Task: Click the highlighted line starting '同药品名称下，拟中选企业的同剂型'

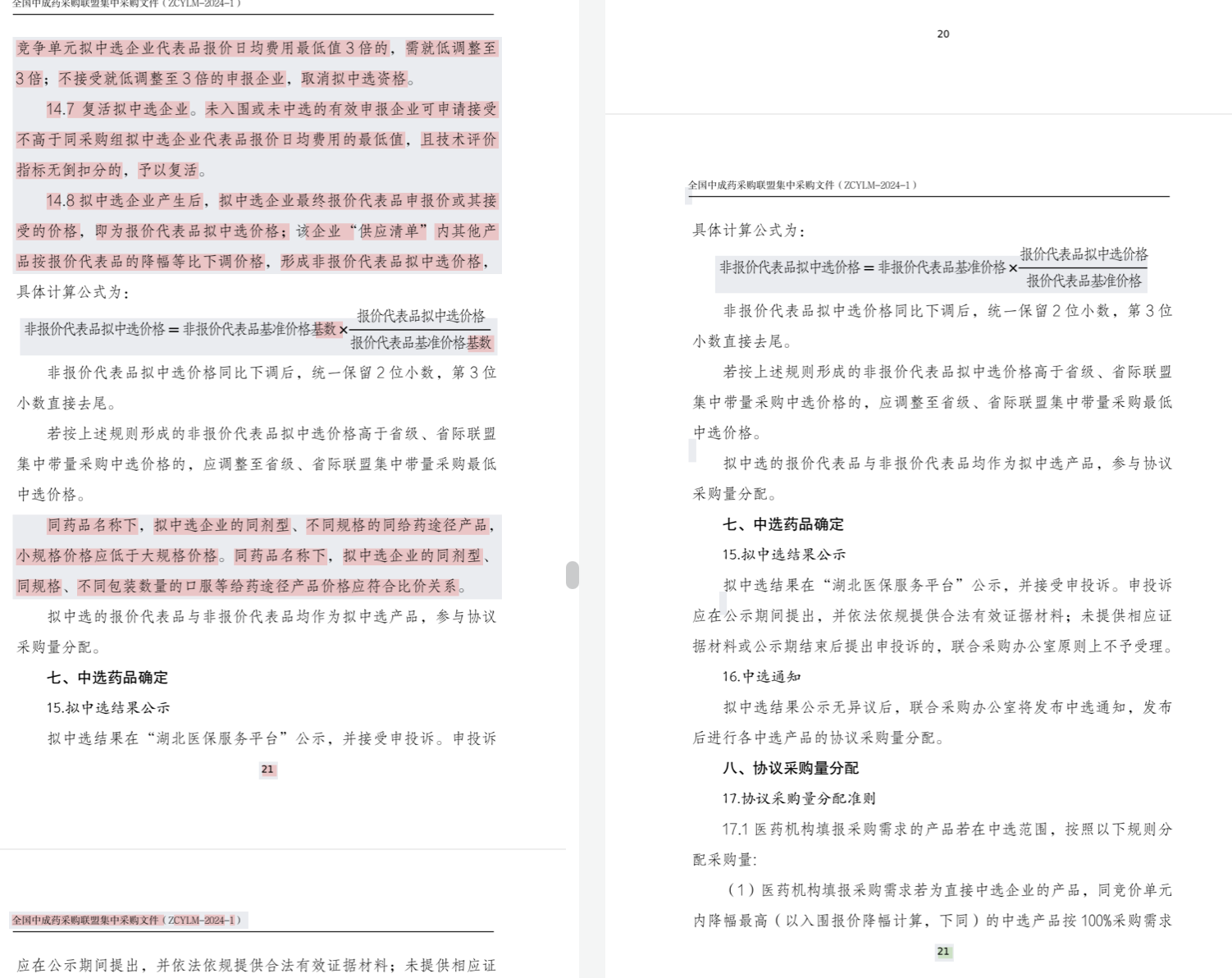Action: 271,526
